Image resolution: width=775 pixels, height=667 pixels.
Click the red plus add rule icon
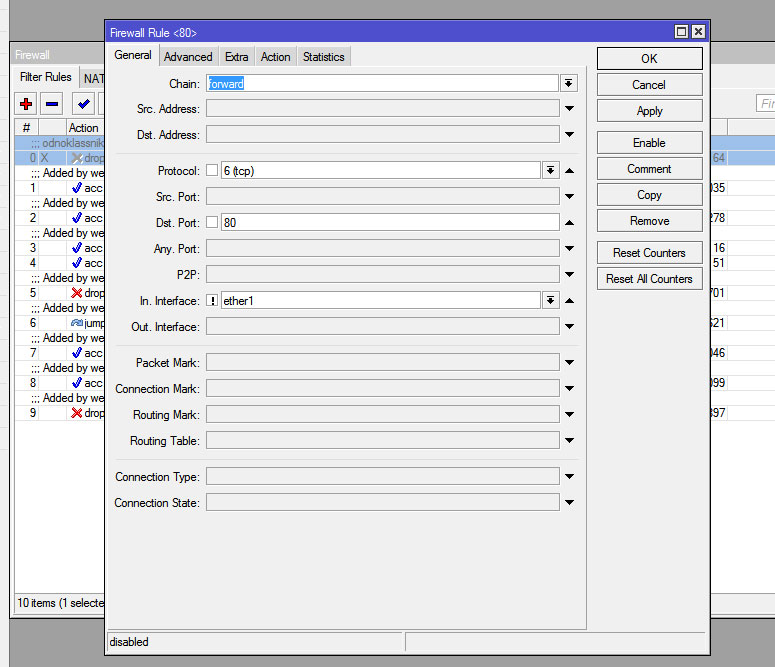[26, 104]
